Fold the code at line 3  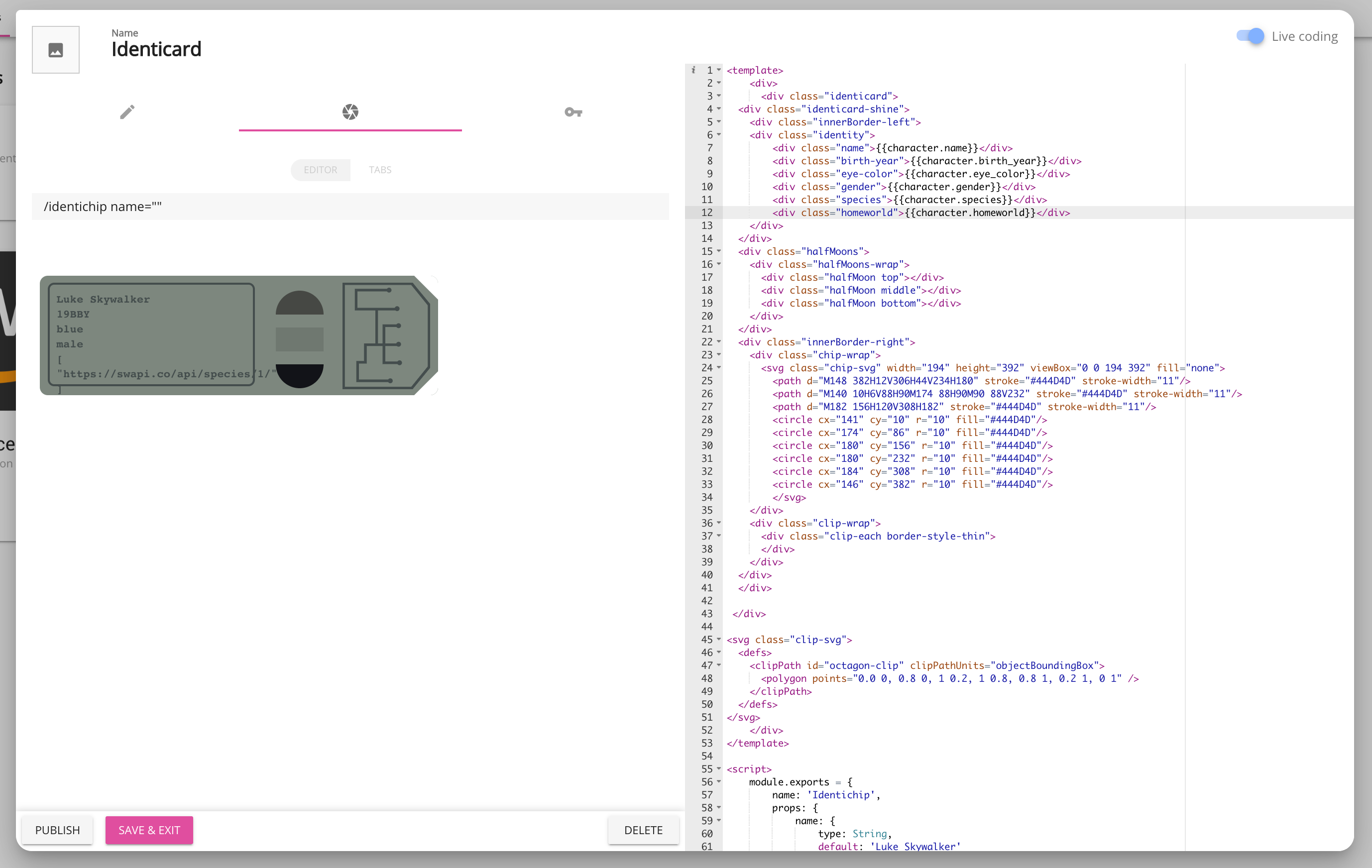[x=719, y=96]
